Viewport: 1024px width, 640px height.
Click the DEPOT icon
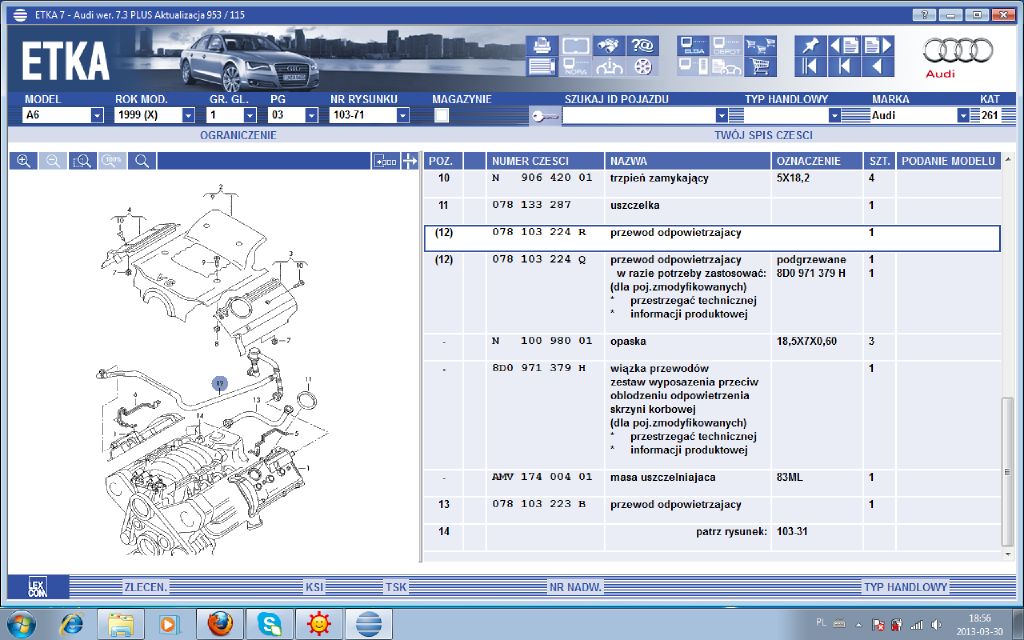727,46
